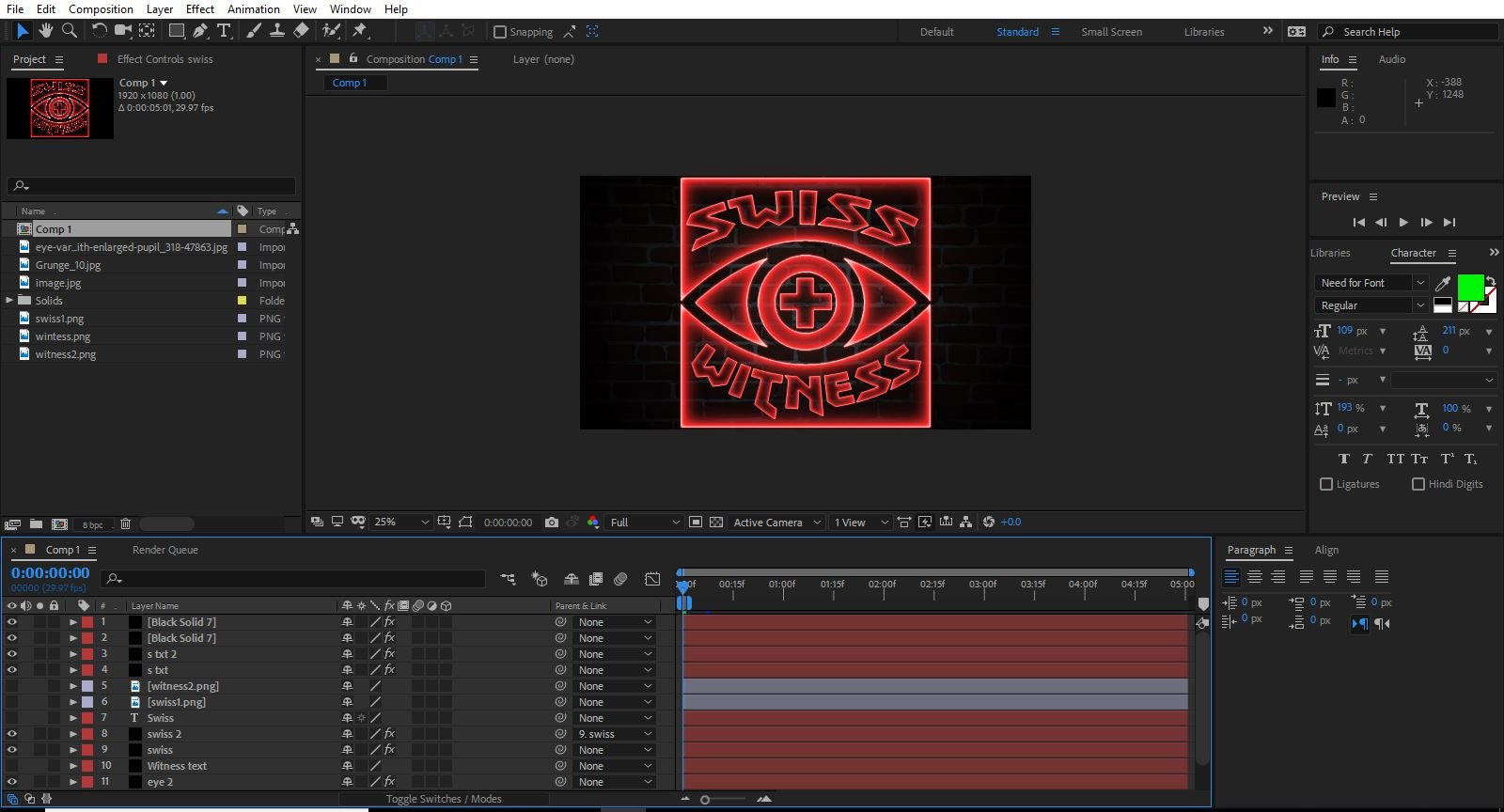The height and width of the screenshot is (812, 1504).
Task: Play the composition preview
Action: (1403, 223)
